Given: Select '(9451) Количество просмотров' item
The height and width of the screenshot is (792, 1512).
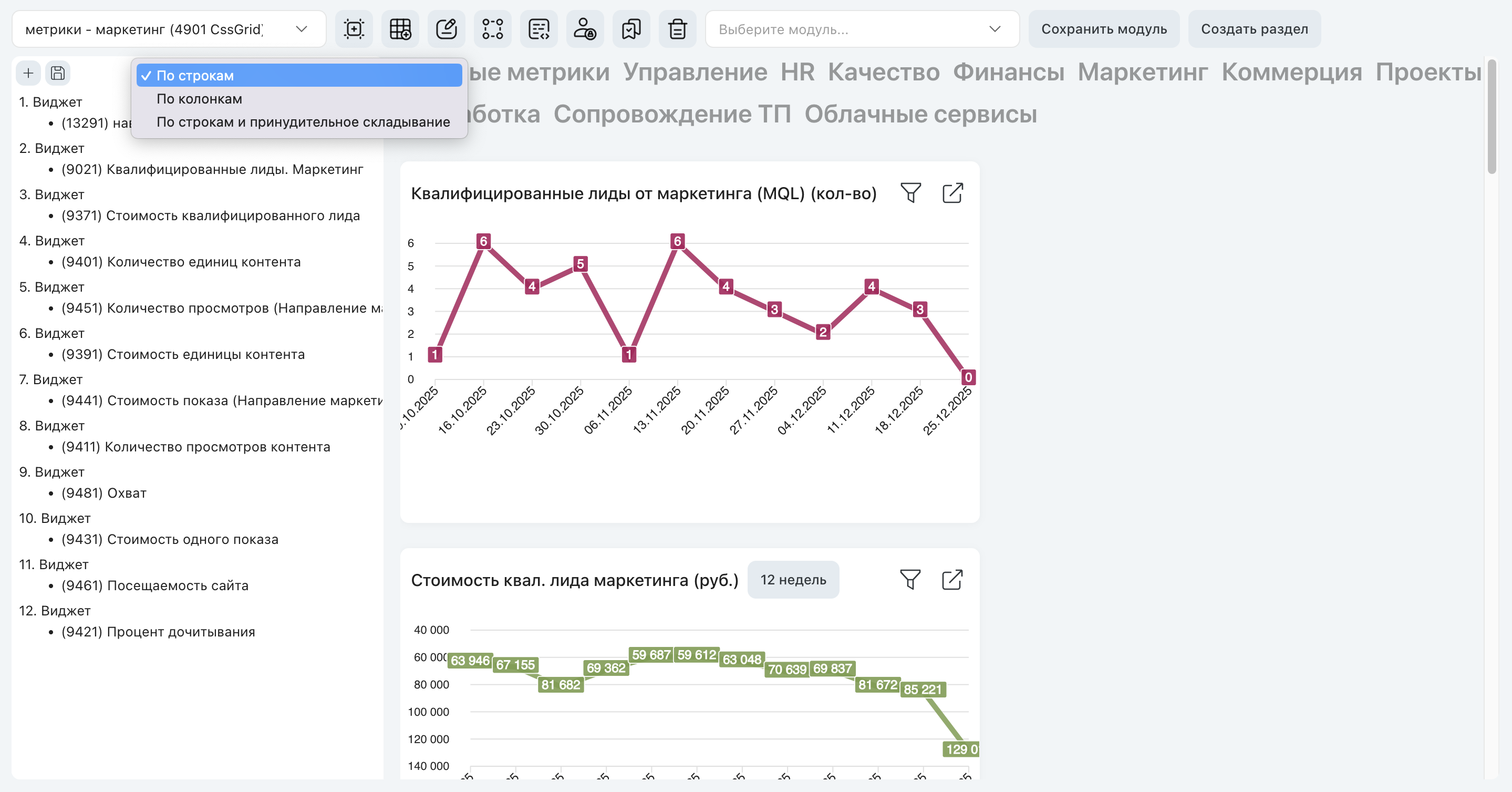Looking at the screenshot, I should (x=222, y=309).
